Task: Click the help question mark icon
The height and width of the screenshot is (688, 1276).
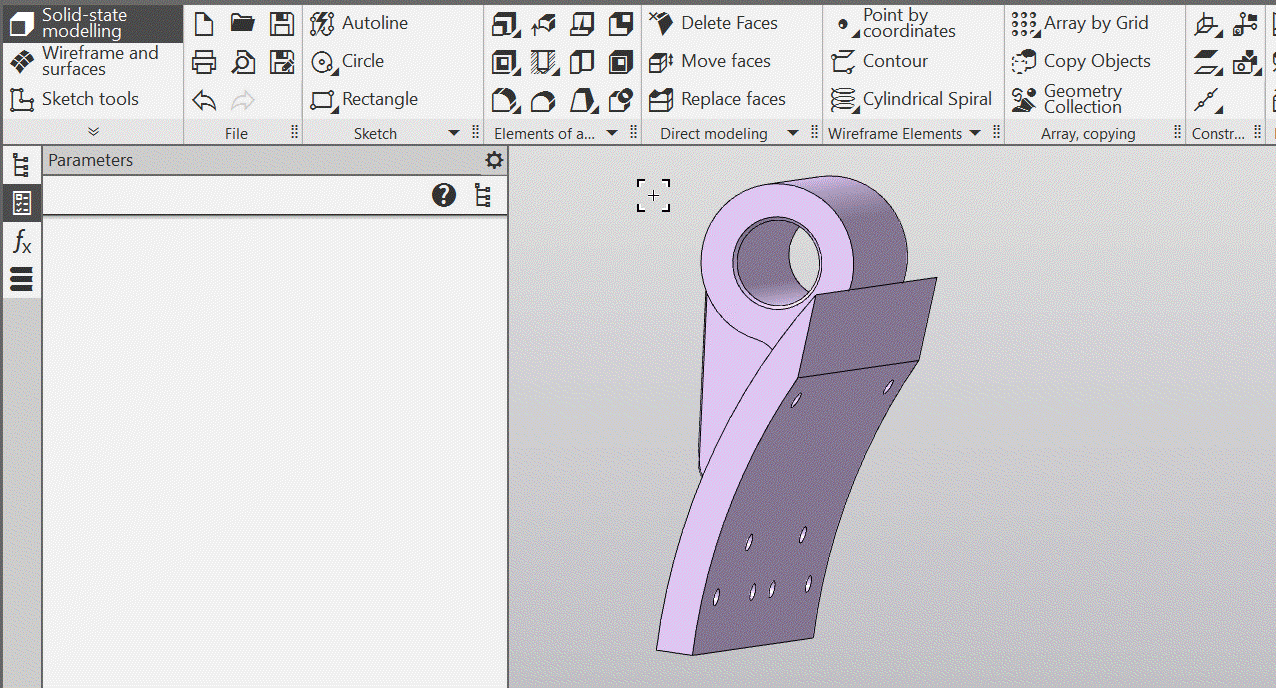Action: pyautogui.click(x=444, y=195)
